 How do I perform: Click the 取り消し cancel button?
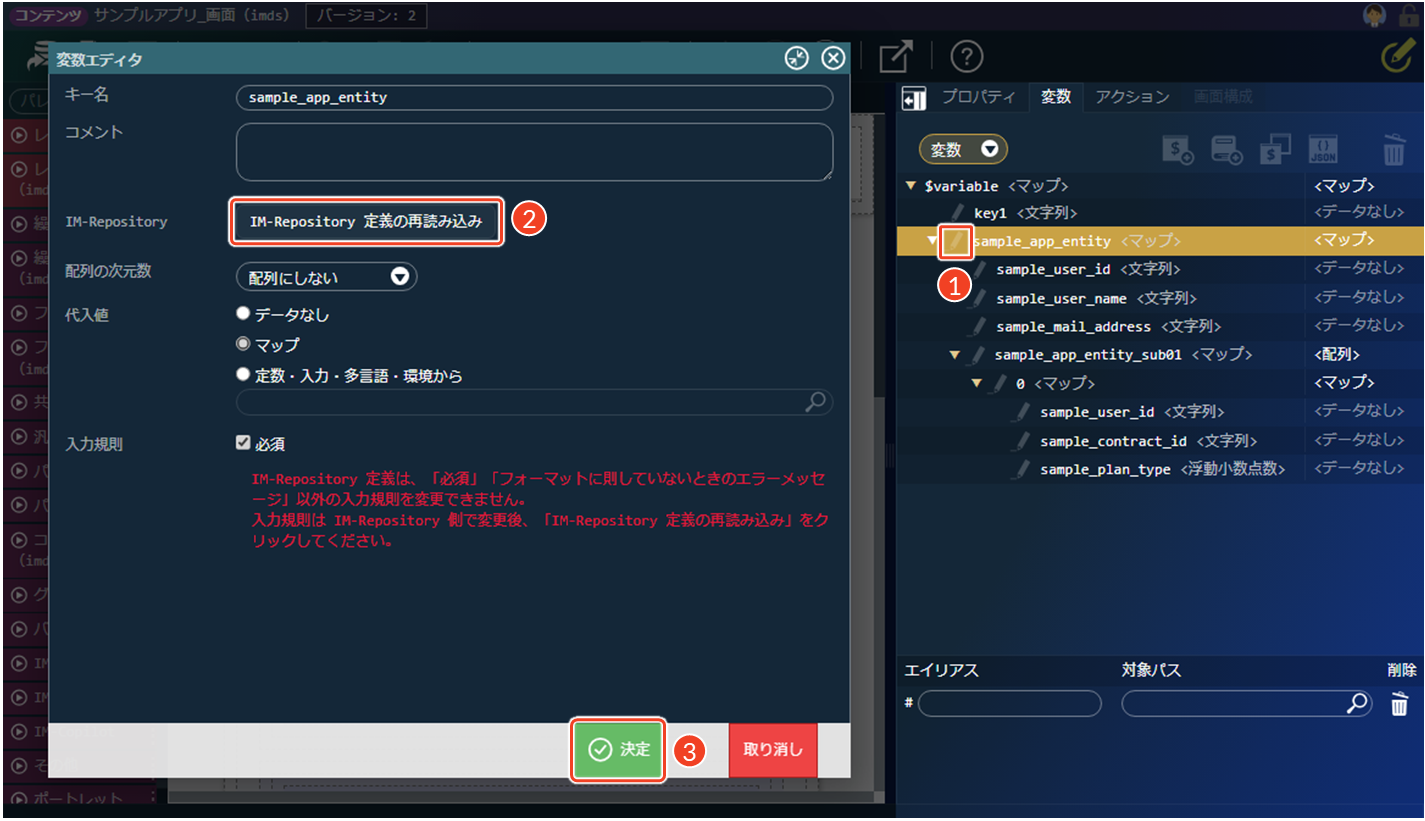click(773, 750)
